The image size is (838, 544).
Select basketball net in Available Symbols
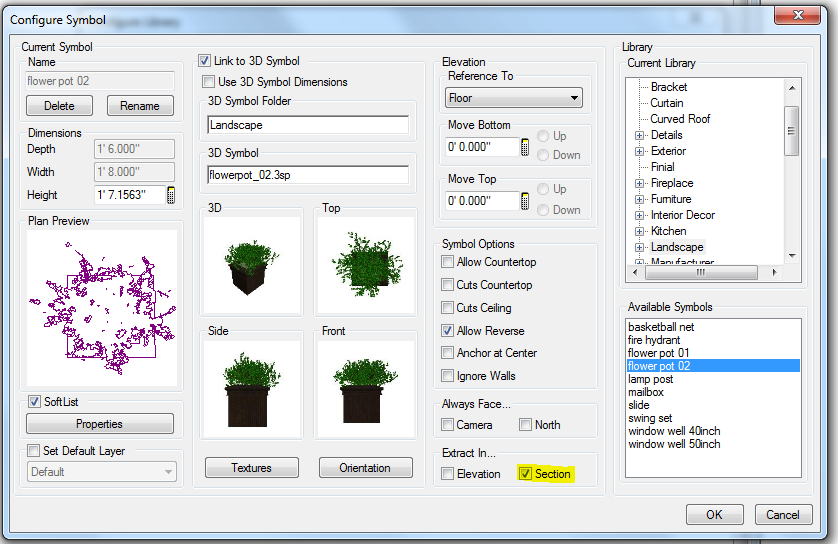click(x=661, y=327)
